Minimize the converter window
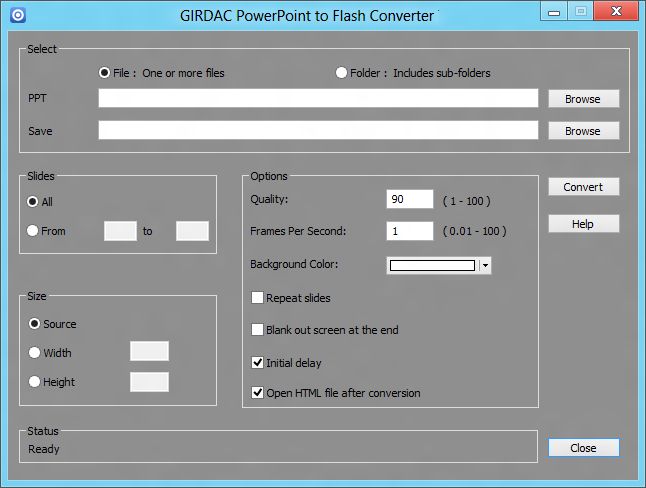This screenshot has height=488, width=646. tap(554, 11)
